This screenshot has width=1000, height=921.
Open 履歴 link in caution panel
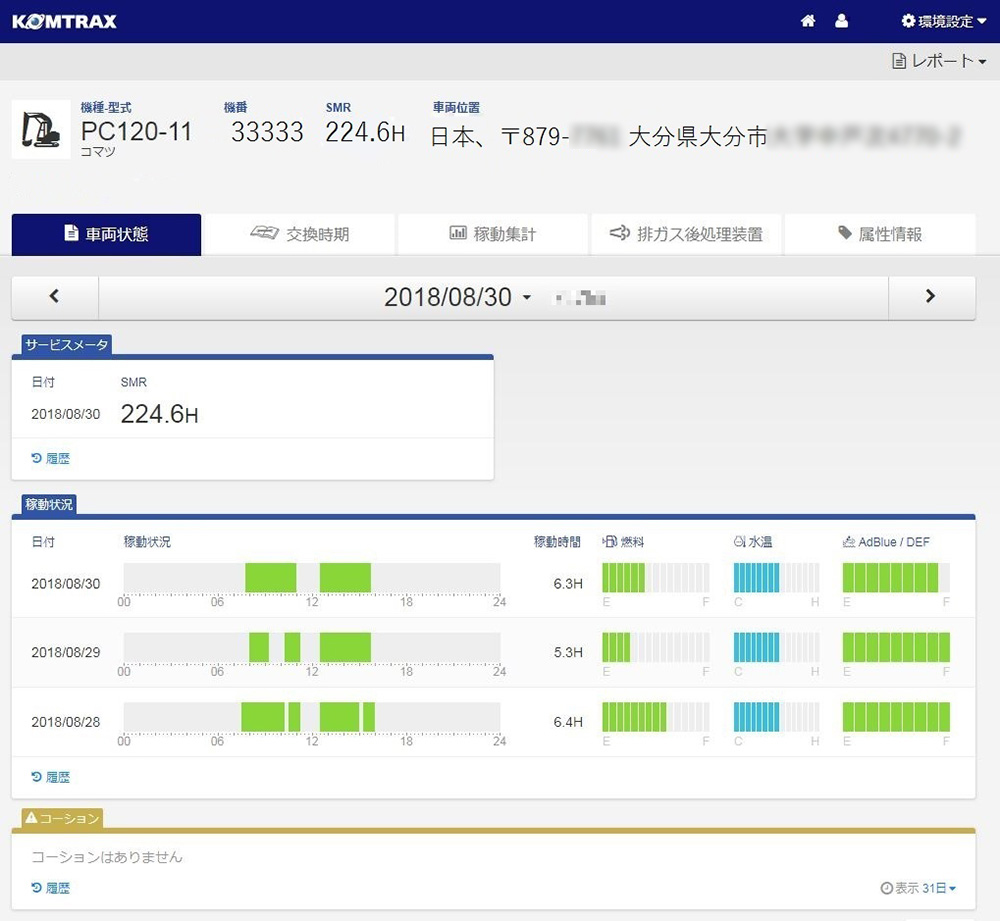coord(51,888)
